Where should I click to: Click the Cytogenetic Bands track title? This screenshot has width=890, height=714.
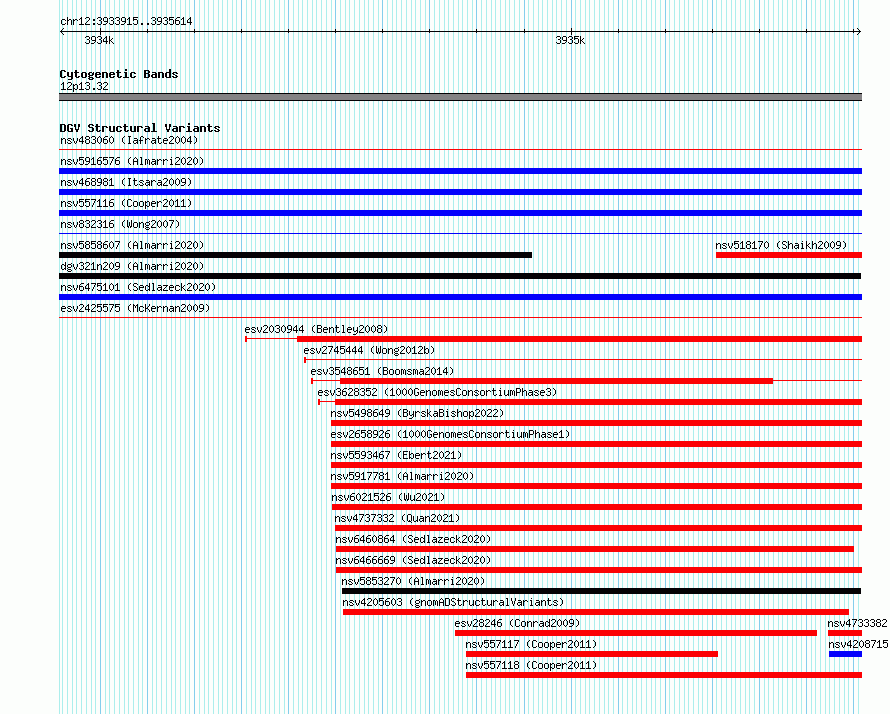point(119,74)
